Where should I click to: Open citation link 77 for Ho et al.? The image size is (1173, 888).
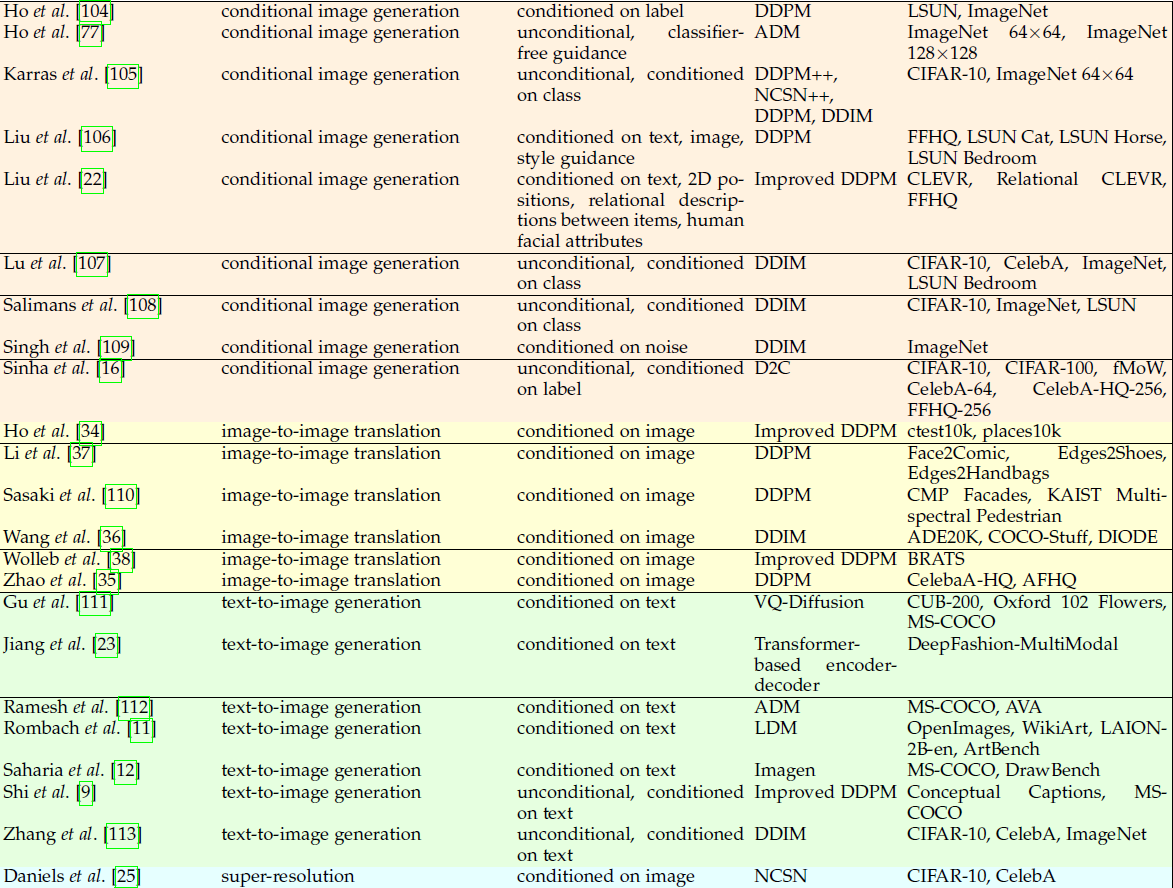pos(91,32)
